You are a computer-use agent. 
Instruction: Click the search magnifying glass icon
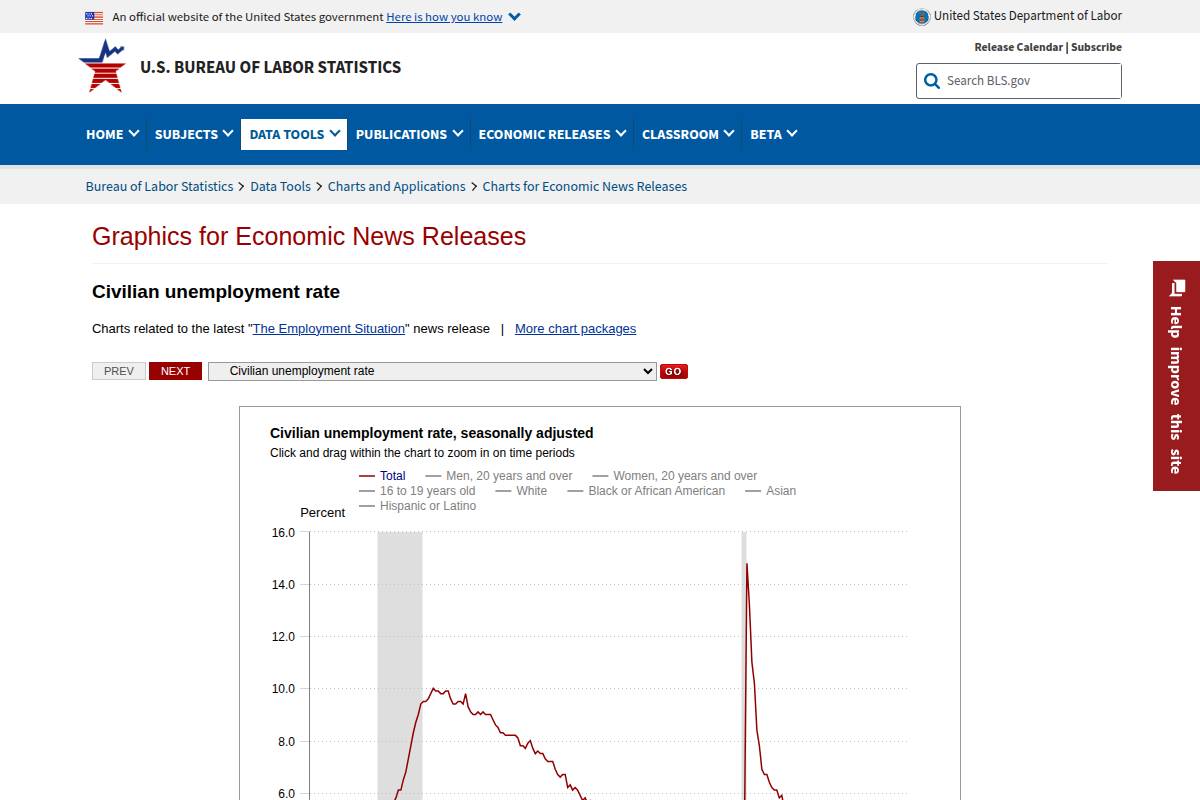[x=931, y=81]
